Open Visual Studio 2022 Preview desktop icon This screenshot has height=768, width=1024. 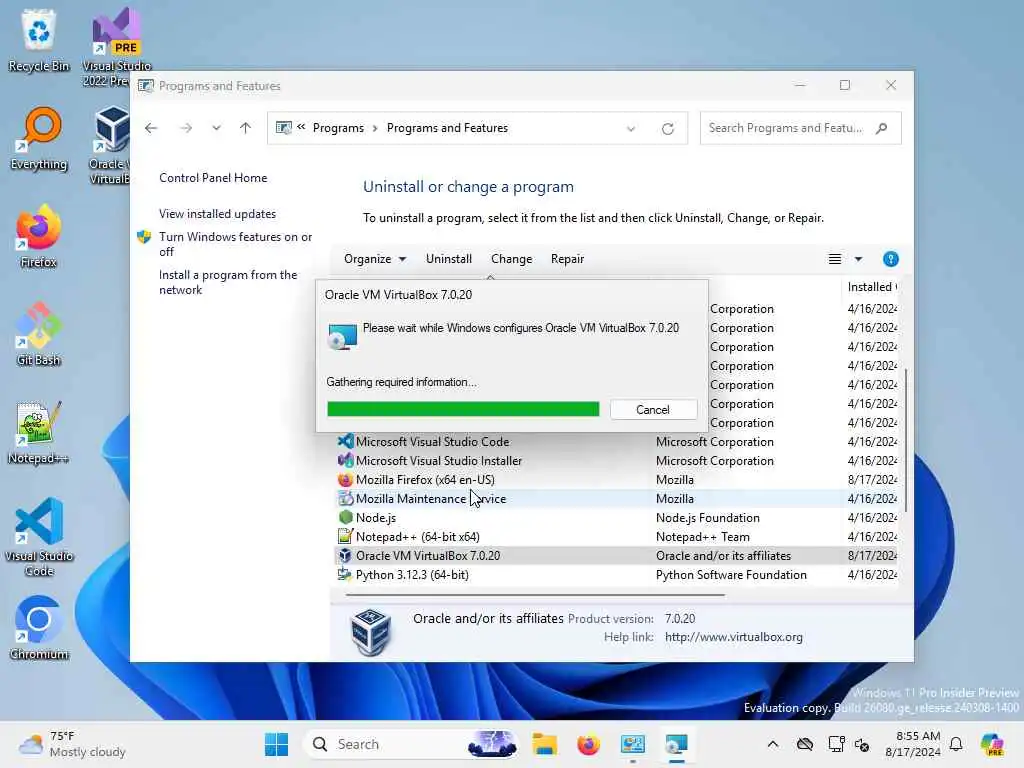116,46
